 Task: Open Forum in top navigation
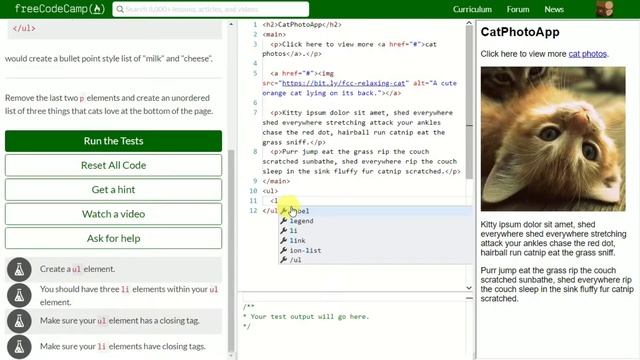pos(518,9)
